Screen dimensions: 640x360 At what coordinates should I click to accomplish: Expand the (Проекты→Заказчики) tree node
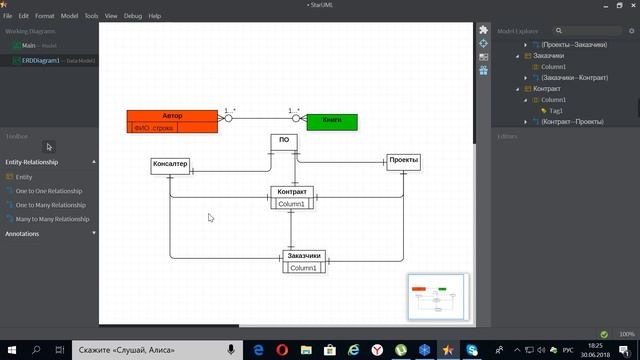(x=526, y=44)
